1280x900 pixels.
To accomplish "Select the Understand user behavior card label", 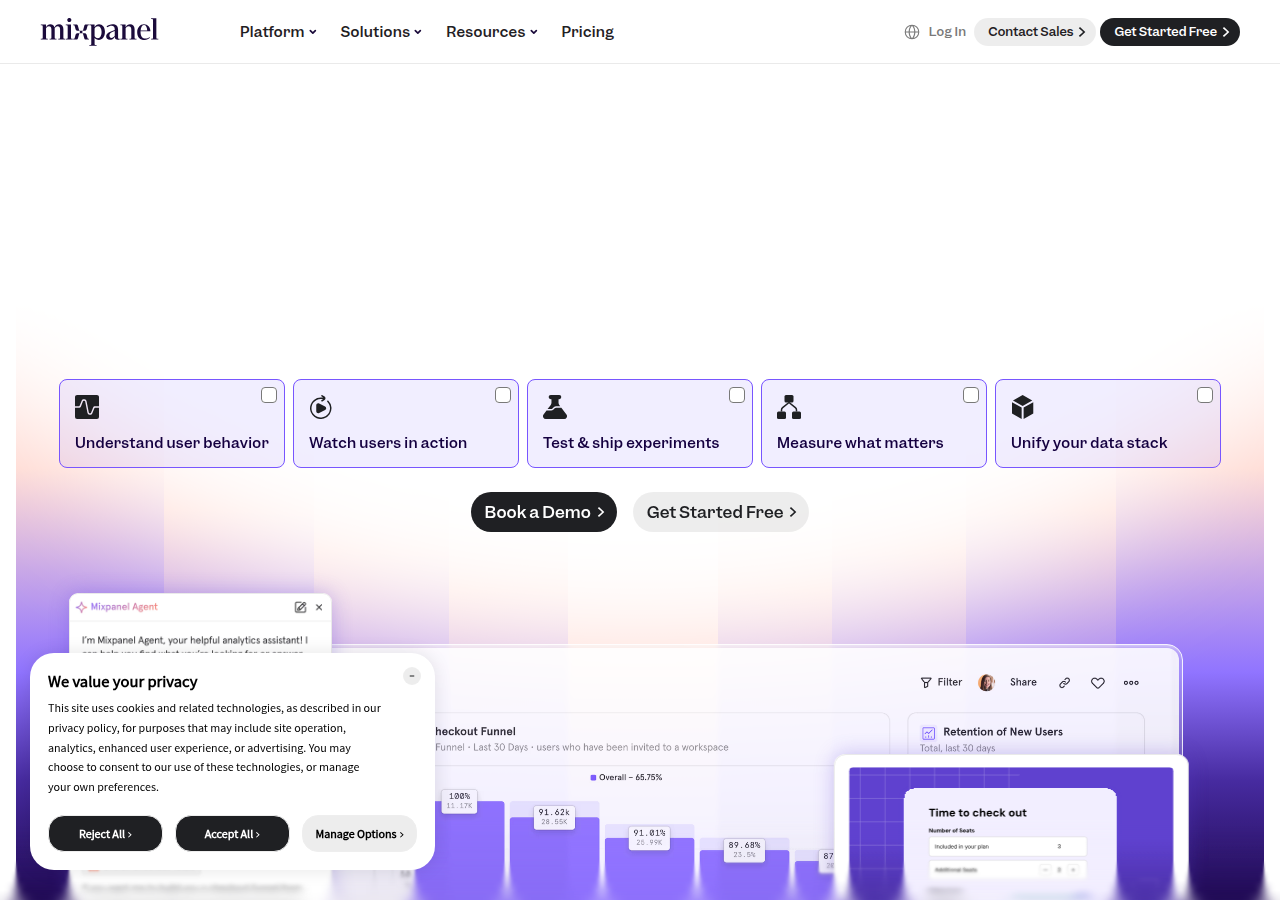I will (172, 443).
